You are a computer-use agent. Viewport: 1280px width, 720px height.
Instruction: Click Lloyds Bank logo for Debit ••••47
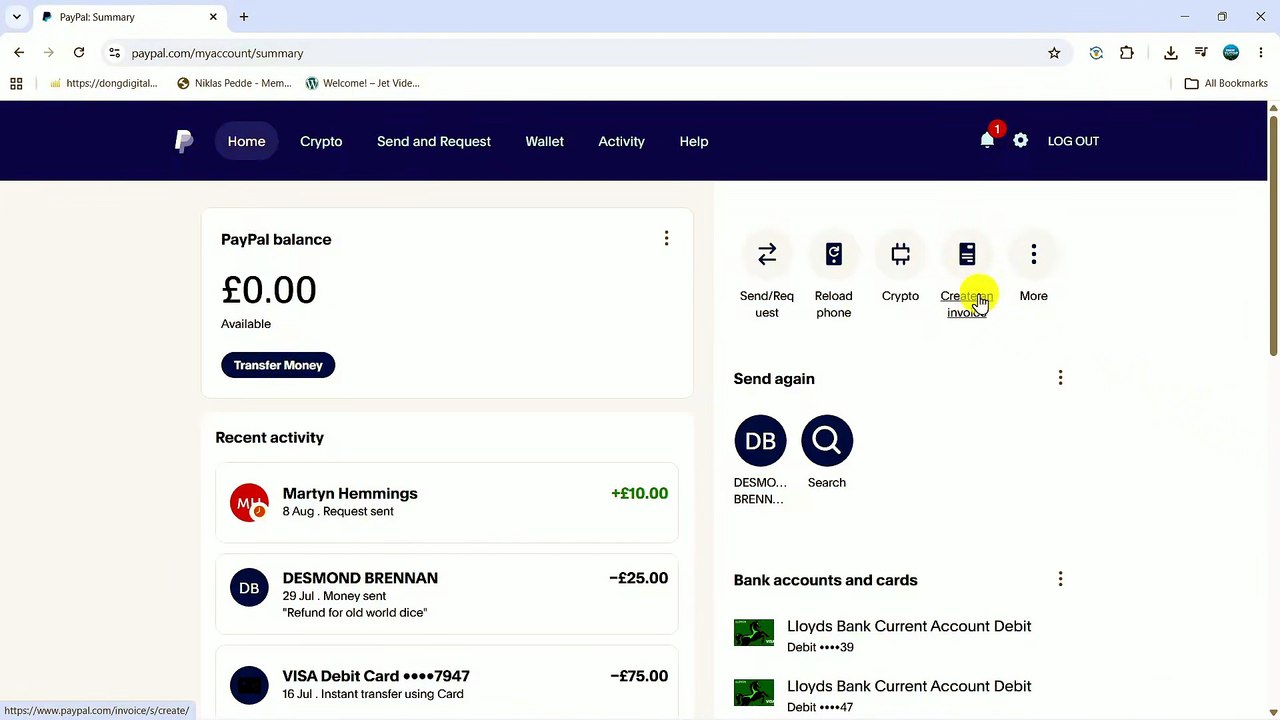(754, 693)
